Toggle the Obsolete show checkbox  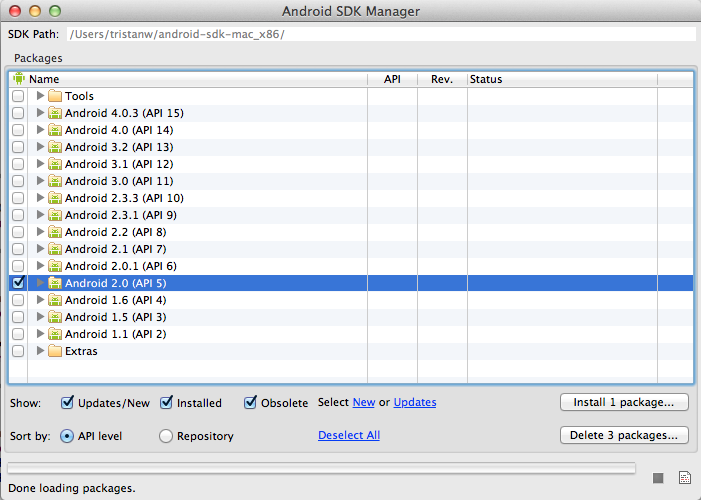[250, 403]
